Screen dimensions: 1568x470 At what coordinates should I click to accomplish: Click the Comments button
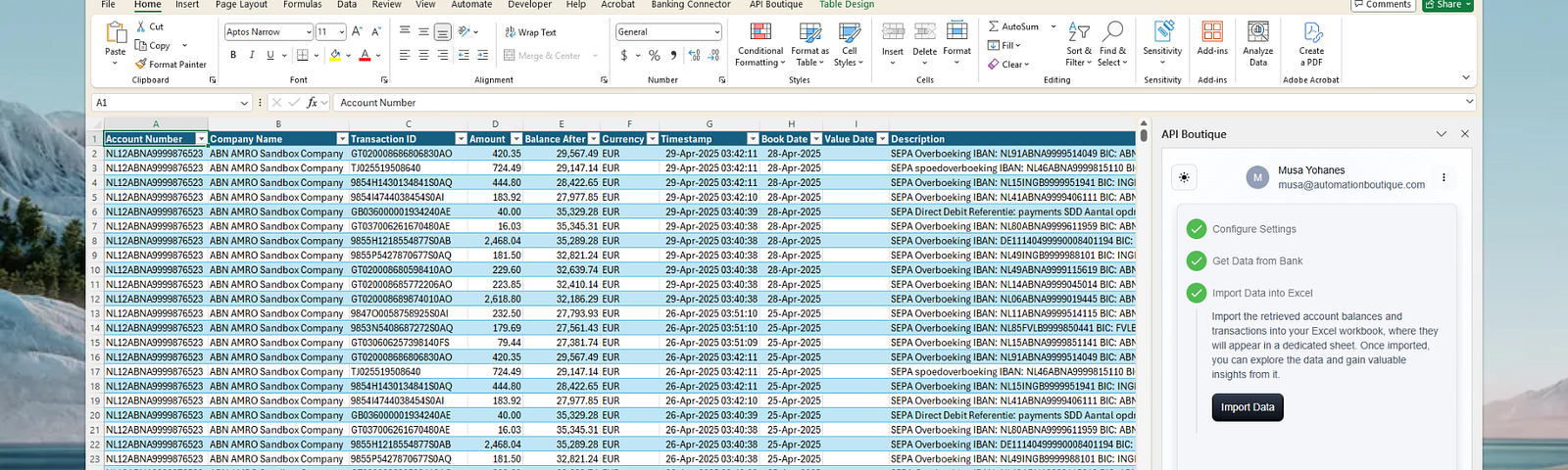click(1382, 5)
